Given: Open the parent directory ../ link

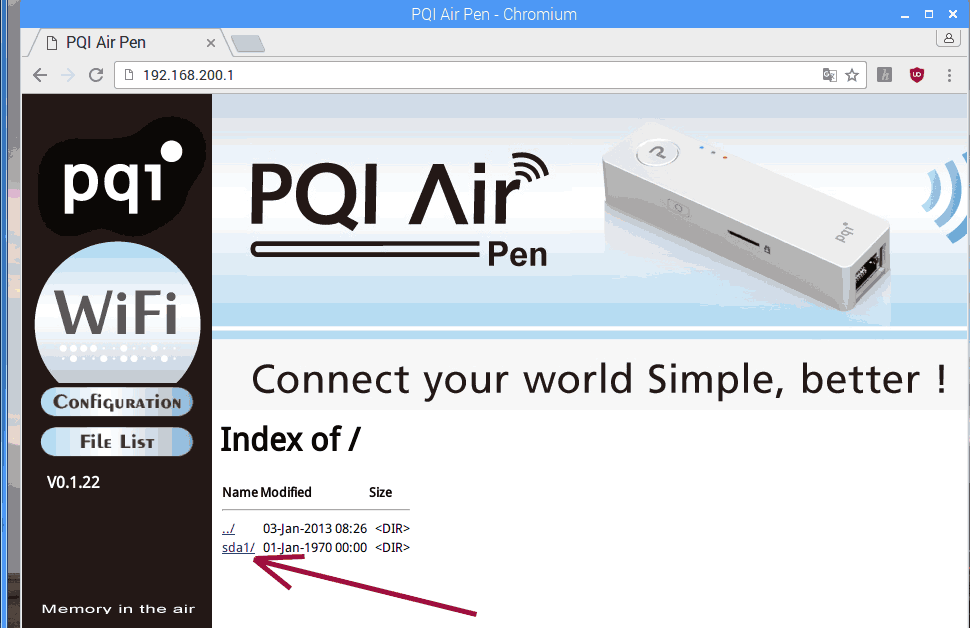Looking at the screenshot, I should coord(228,529).
